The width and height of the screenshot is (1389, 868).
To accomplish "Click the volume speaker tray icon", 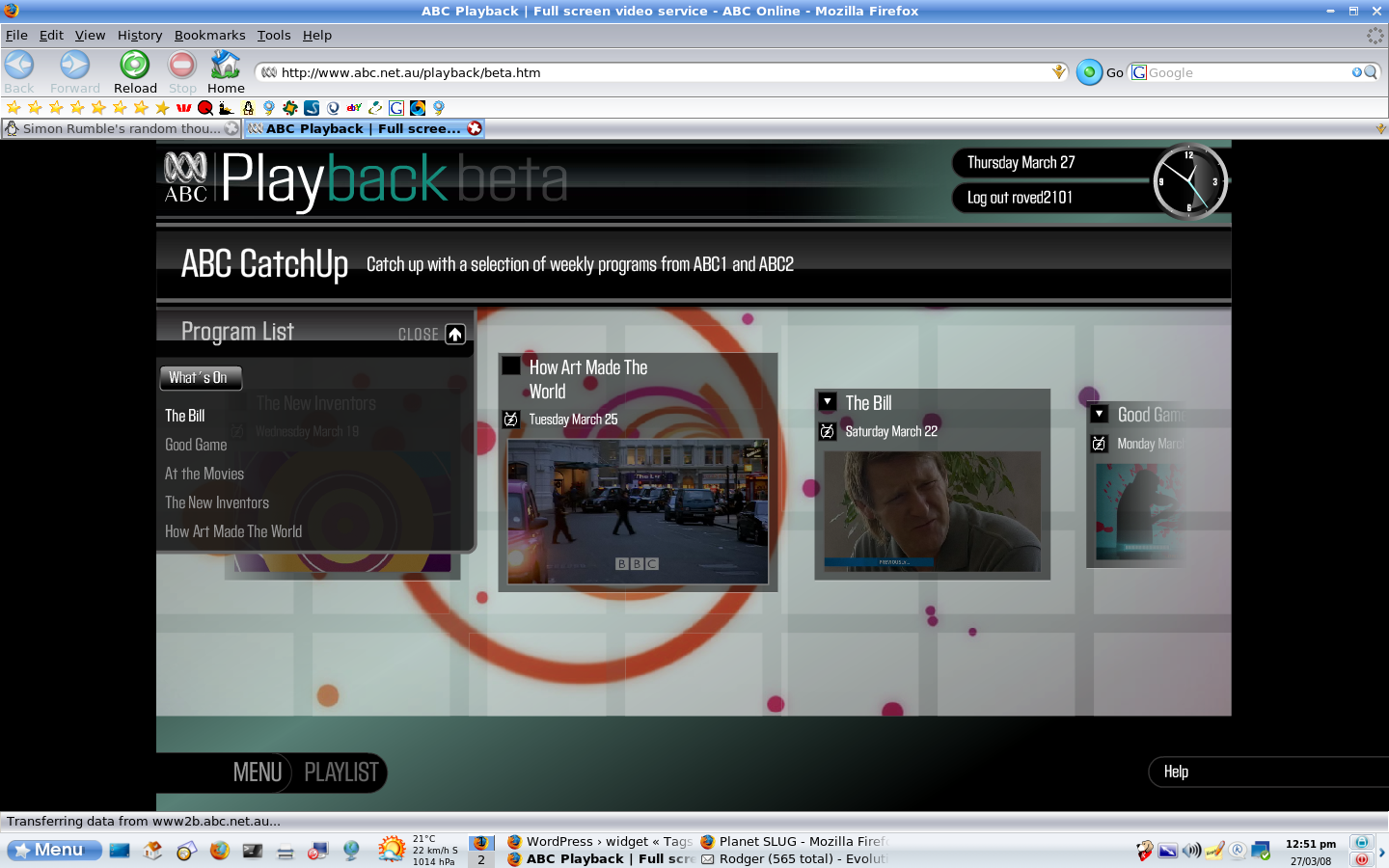I will click(1191, 851).
